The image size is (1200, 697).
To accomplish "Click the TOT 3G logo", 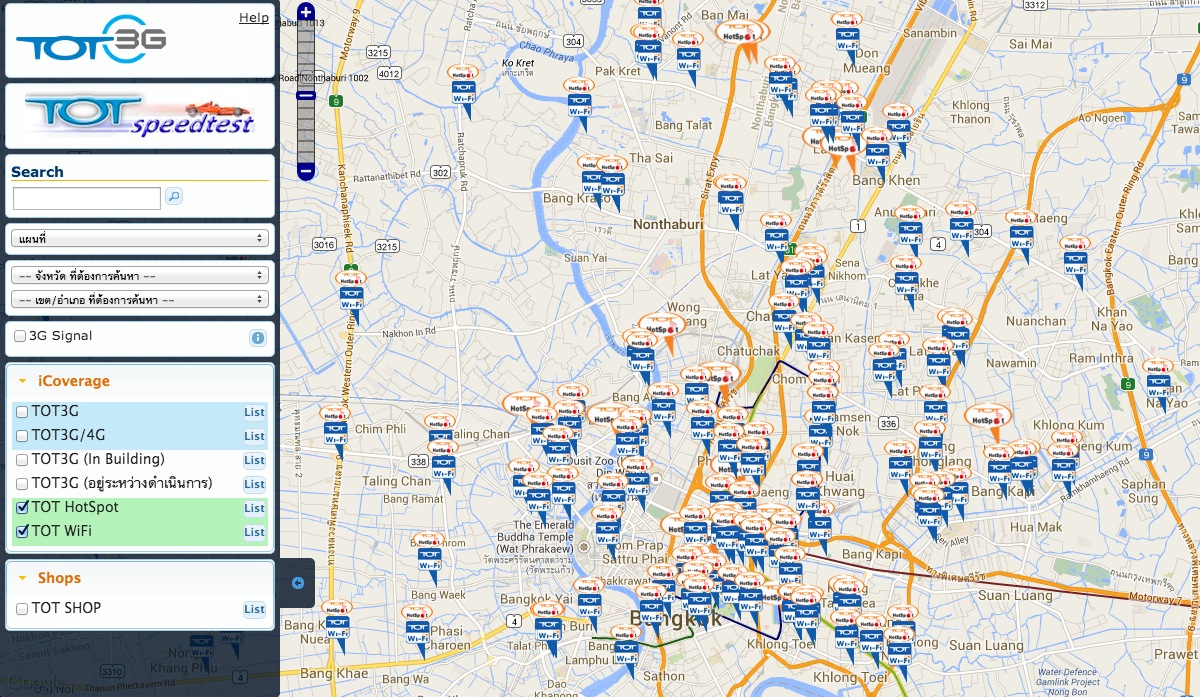I will click(91, 41).
